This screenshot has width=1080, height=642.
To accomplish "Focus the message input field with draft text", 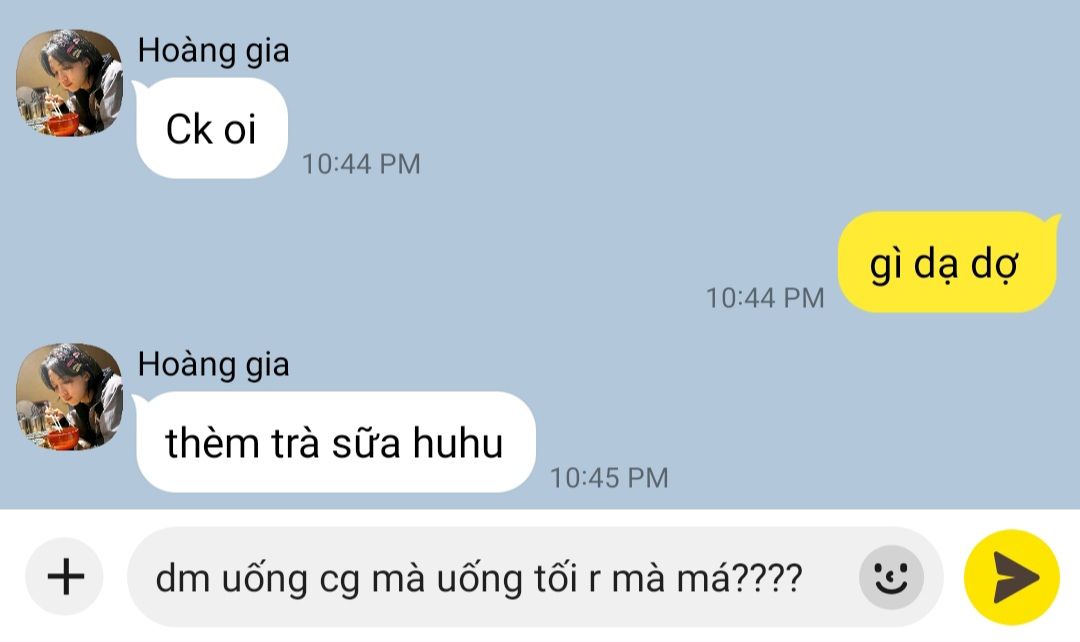I will coord(534,577).
